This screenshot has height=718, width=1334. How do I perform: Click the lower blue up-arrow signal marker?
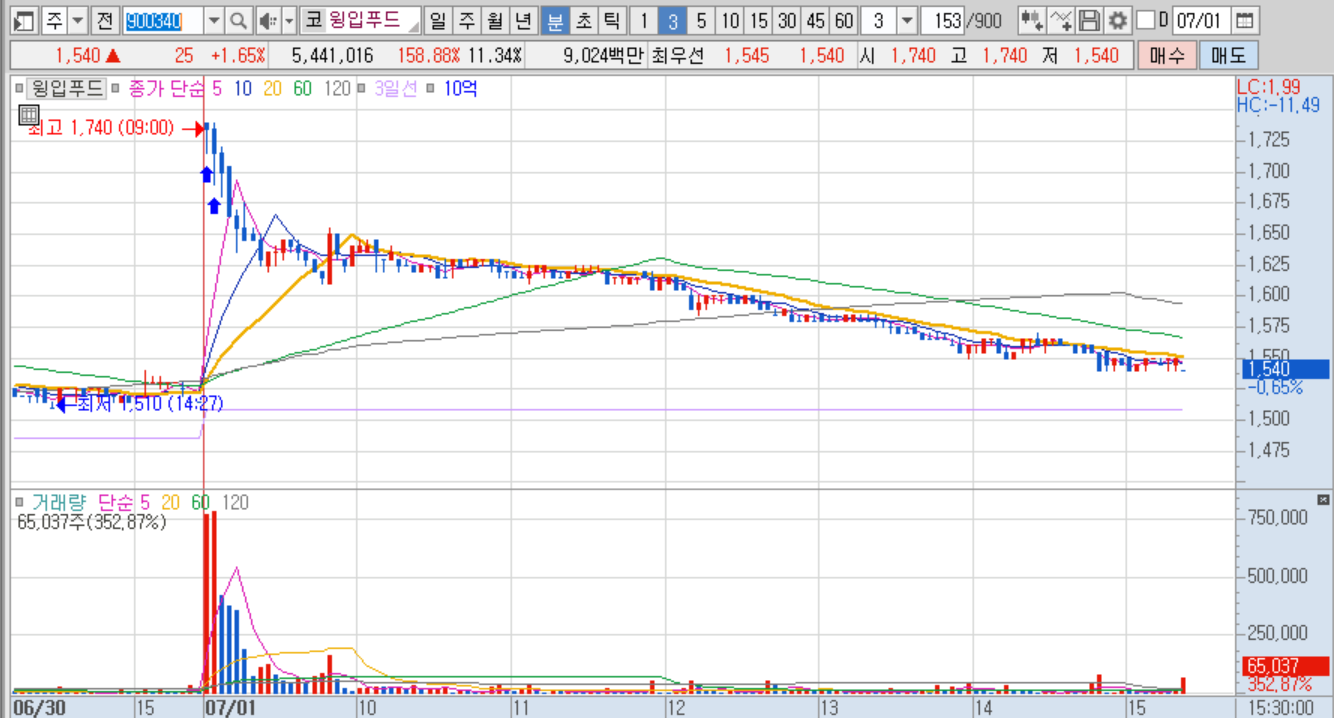tap(214, 206)
